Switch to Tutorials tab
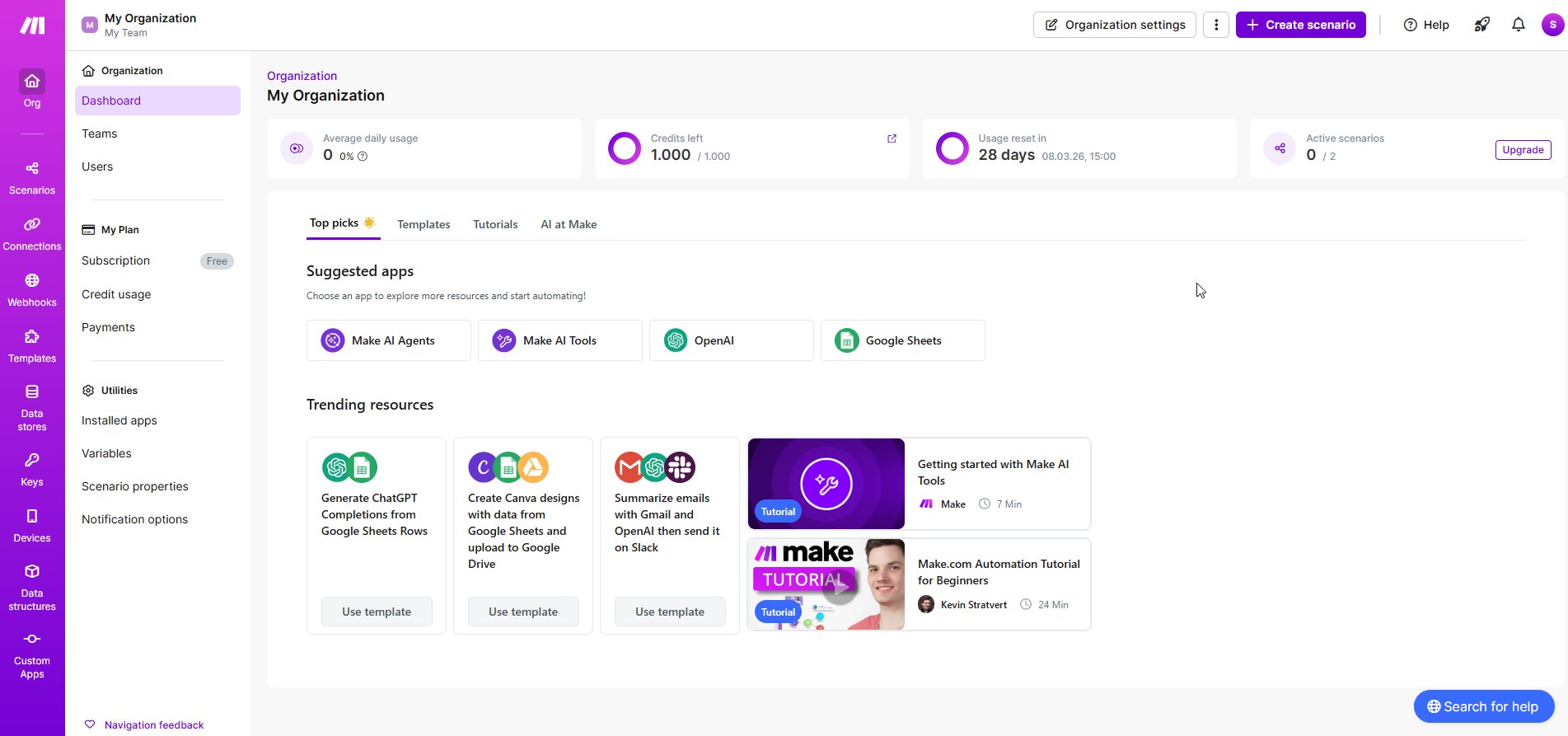Viewport: 1568px width, 736px height. pos(495,224)
